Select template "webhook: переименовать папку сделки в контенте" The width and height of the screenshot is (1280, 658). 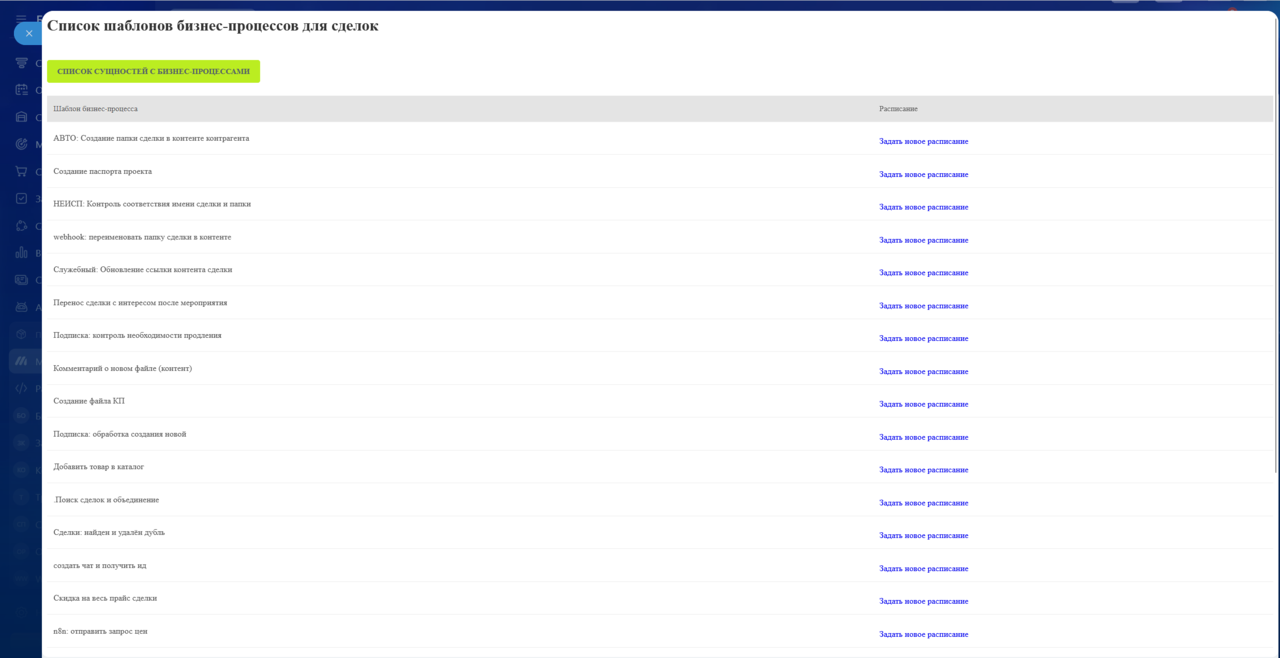point(142,237)
